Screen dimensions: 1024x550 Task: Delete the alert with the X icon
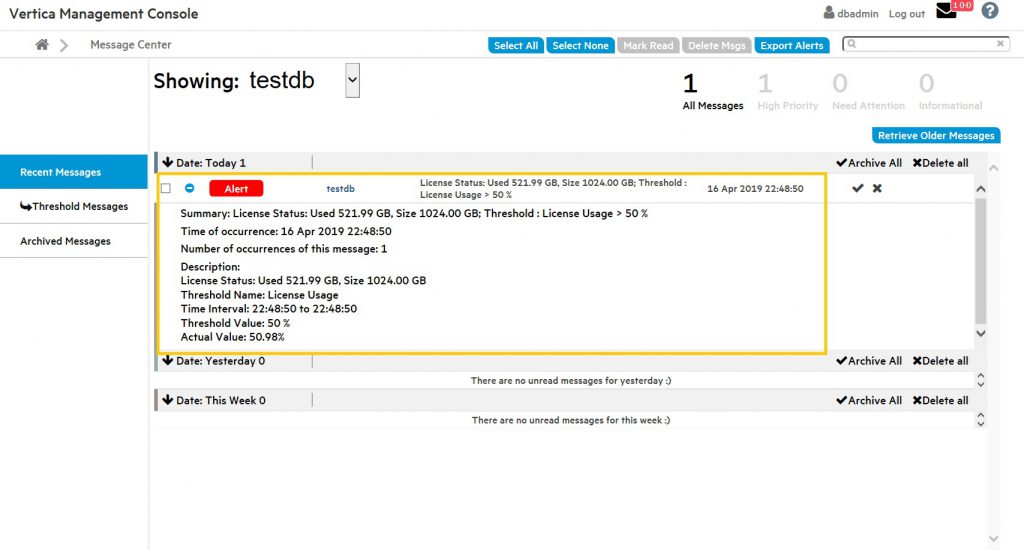click(x=877, y=188)
